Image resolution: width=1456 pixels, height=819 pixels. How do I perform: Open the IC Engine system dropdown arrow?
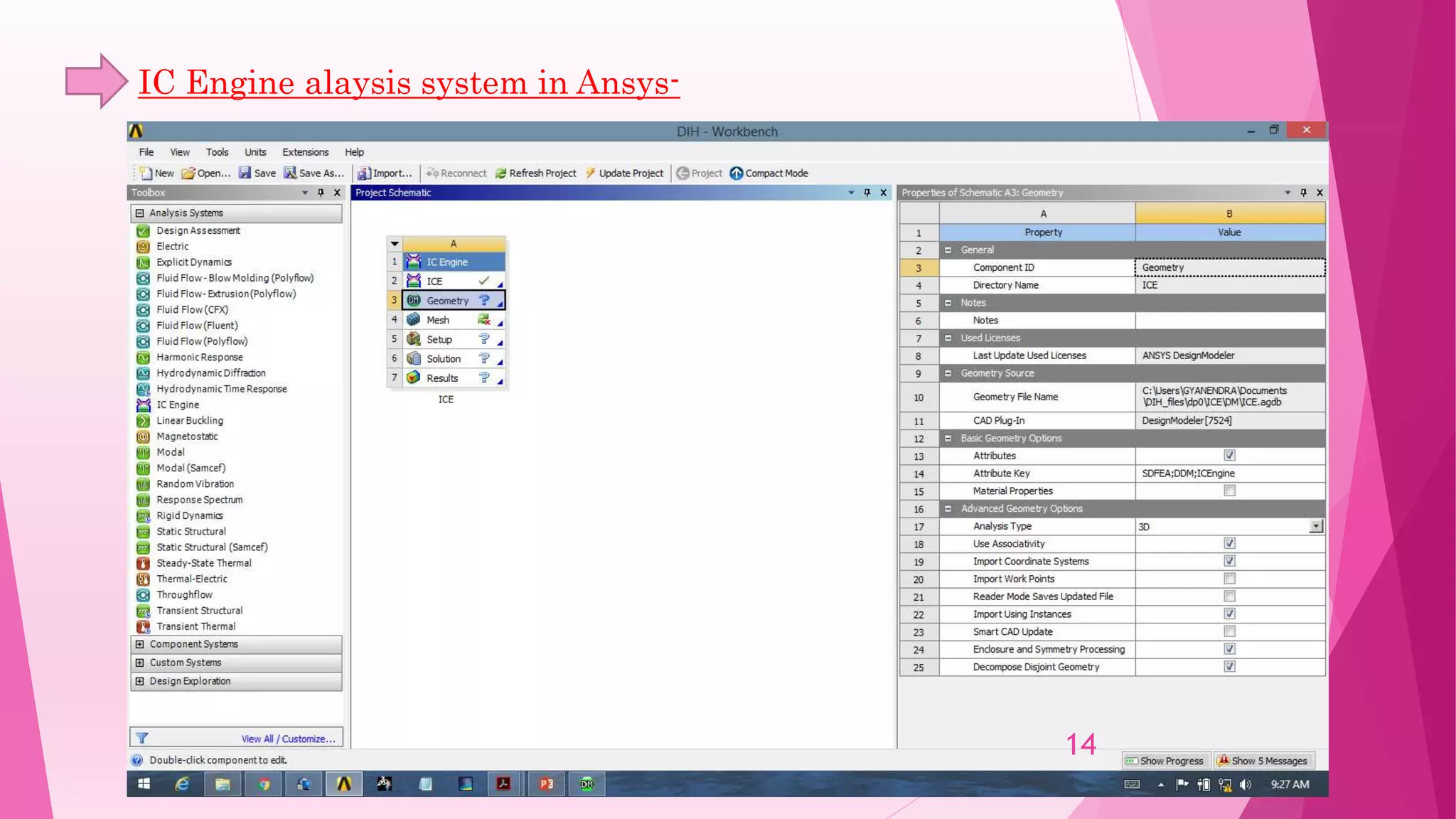395,243
